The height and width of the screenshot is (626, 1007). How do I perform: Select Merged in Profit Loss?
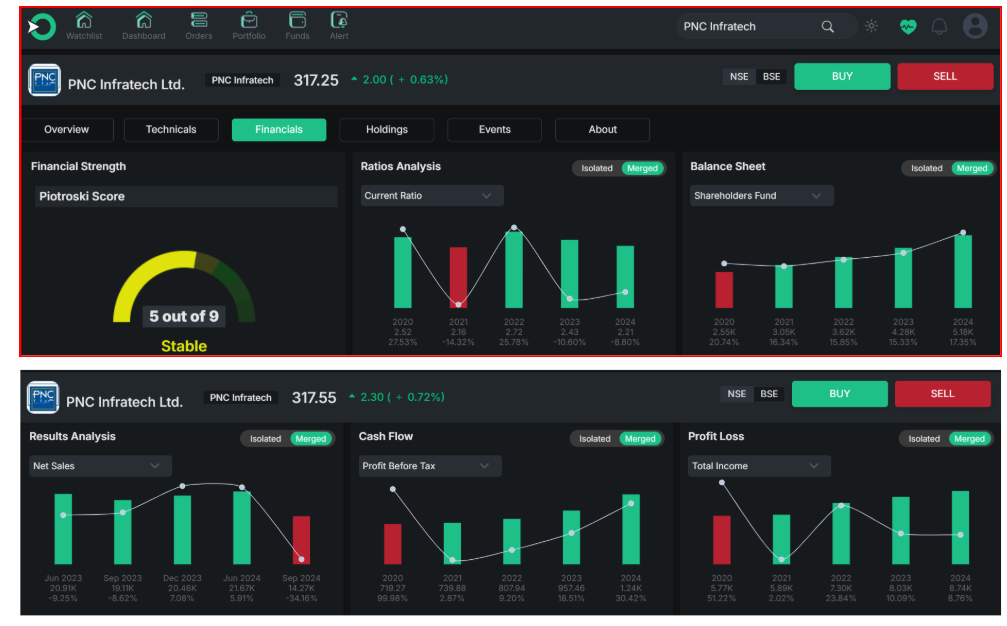(x=970, y=439)
